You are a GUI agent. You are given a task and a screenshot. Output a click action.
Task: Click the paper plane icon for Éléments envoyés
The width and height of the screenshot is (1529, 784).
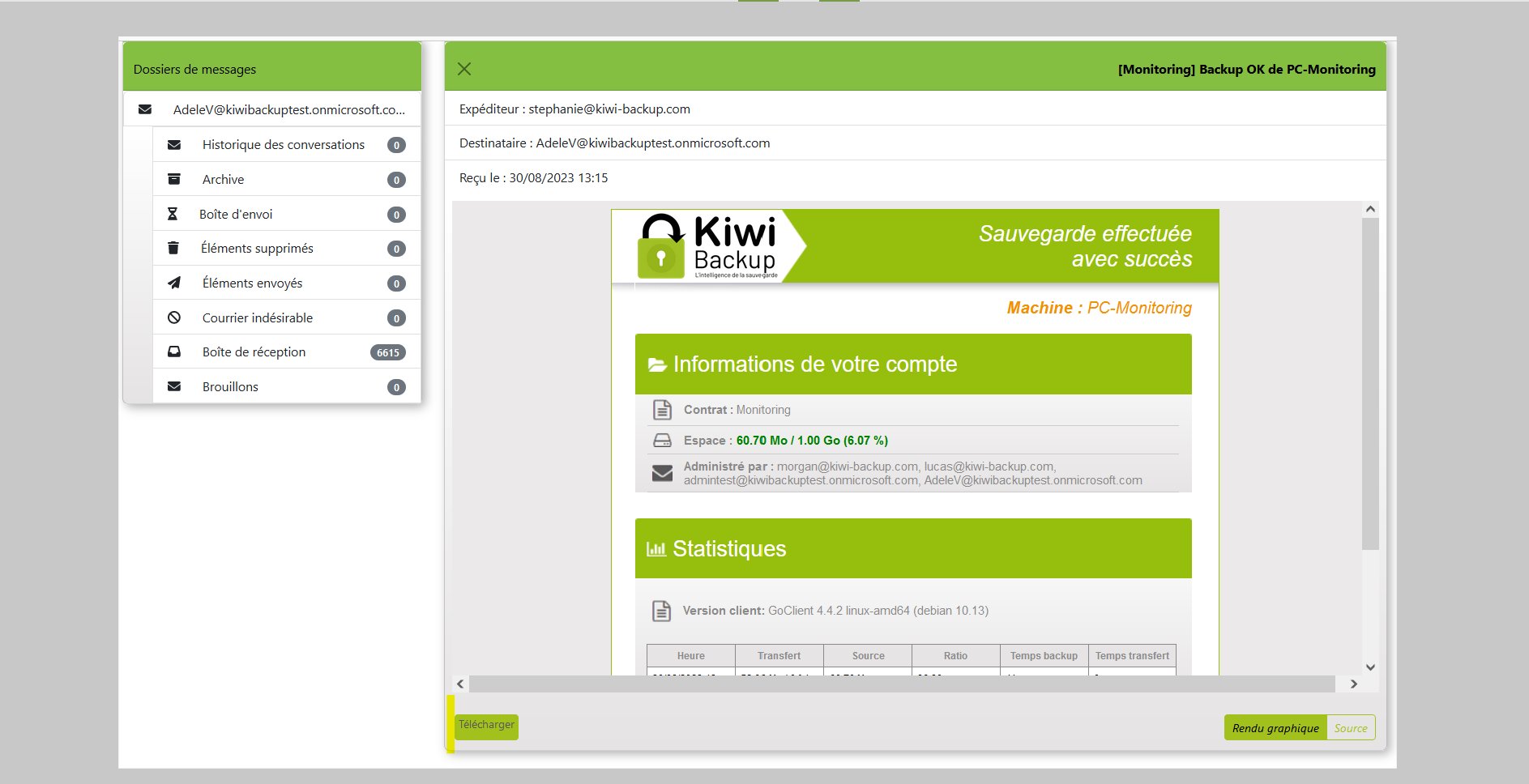pyautogui.click(x=173, y=283)
